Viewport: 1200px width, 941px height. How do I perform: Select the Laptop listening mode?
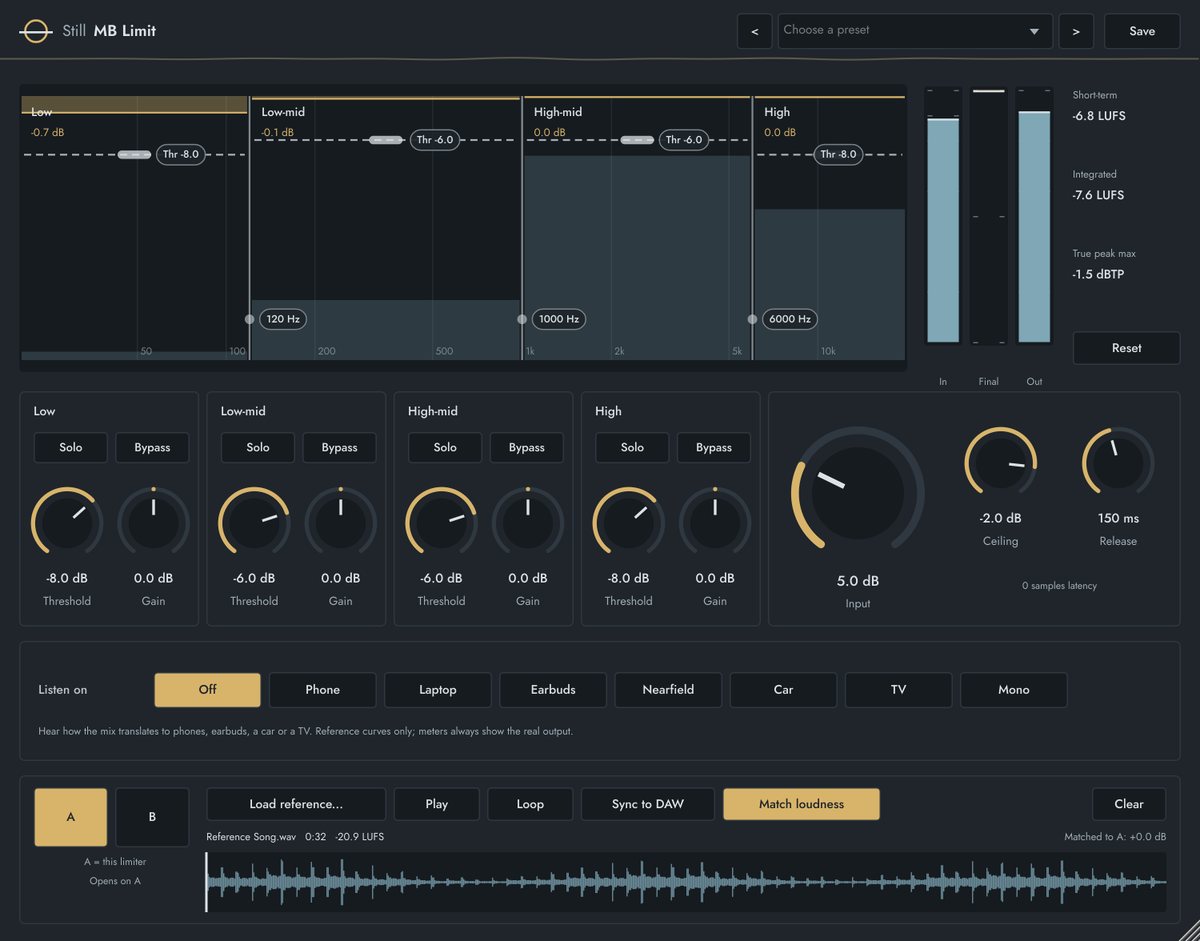click(x=437, y=689)
